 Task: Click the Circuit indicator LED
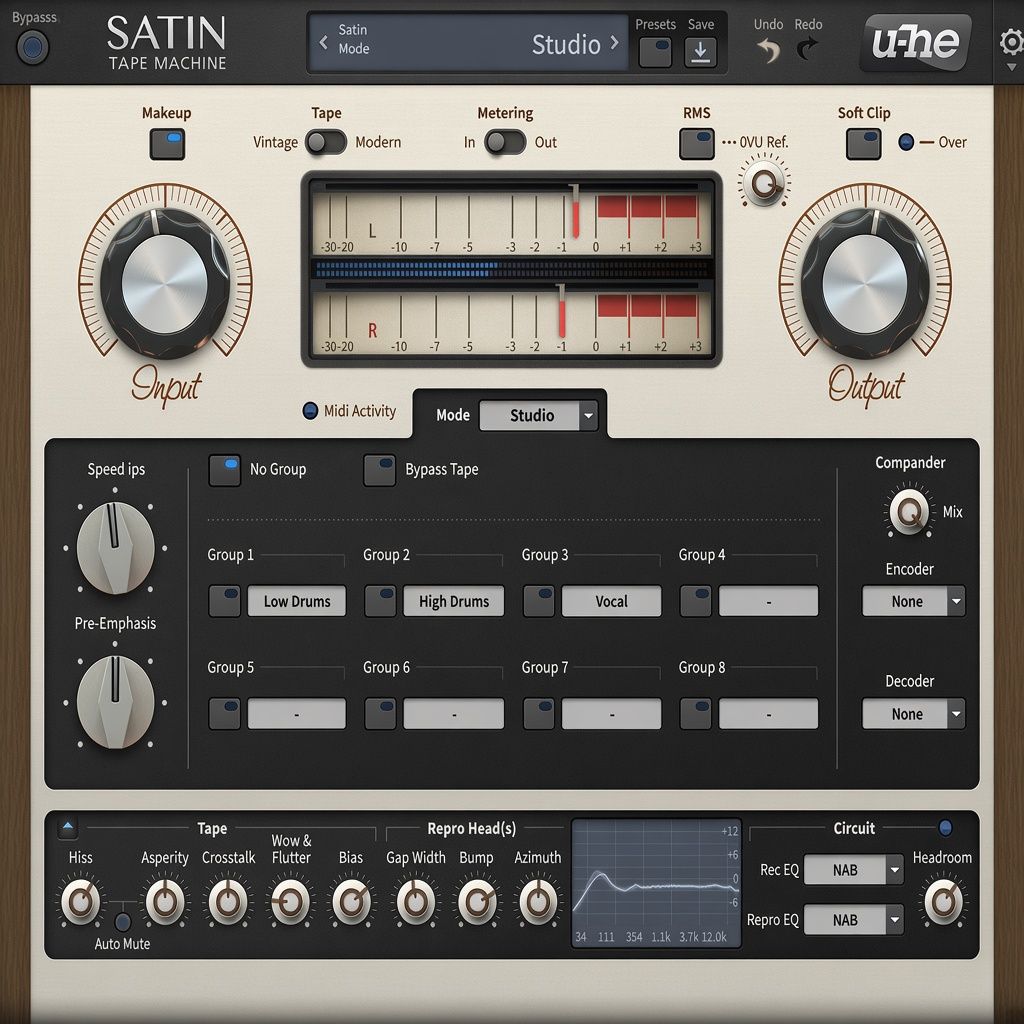(x=945, y=828)
